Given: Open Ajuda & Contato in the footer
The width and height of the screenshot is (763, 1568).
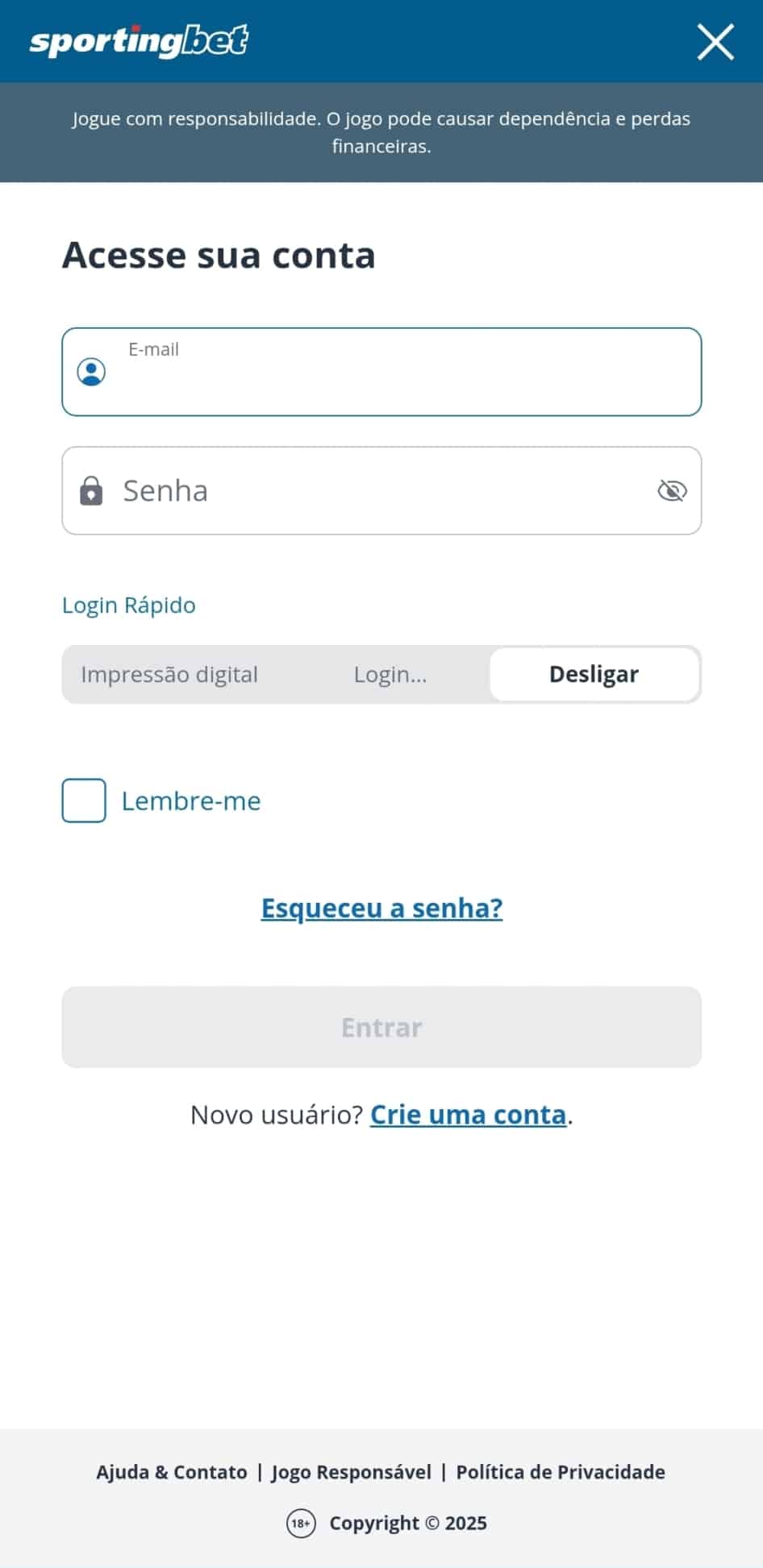Looking at the screenshot, I should pos(172,1472).
